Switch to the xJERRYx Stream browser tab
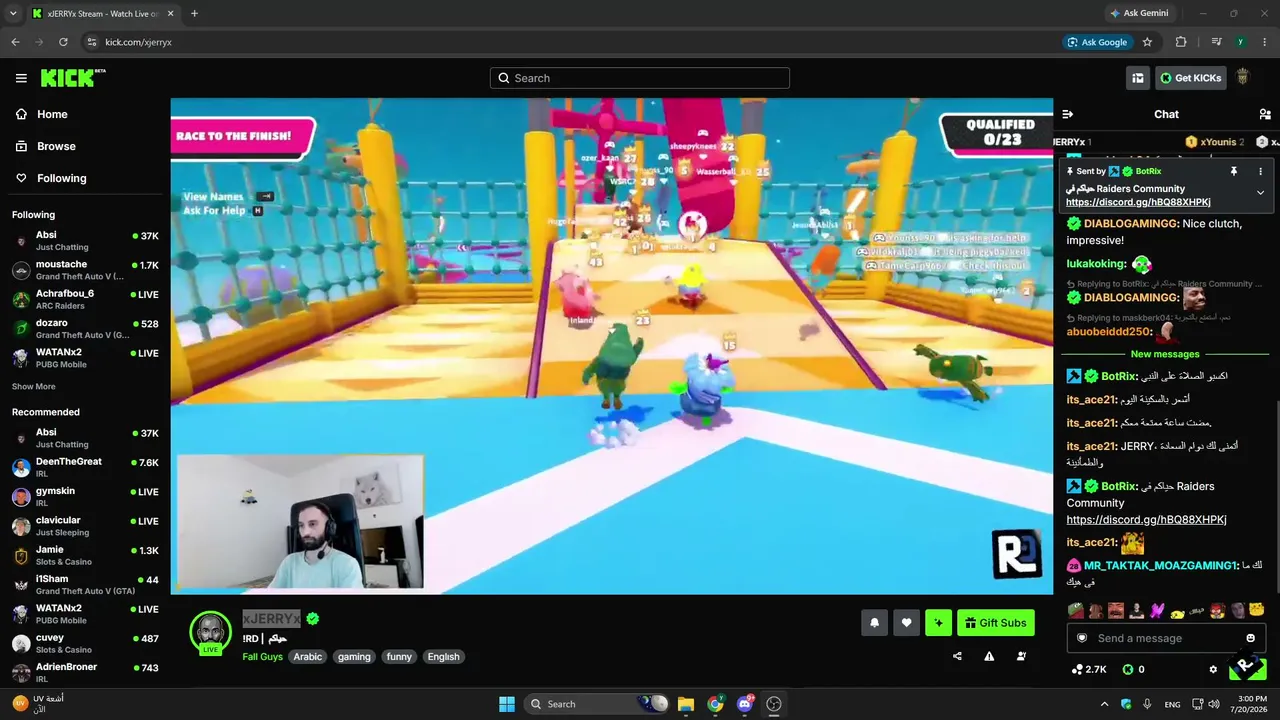This screenshot has height=720, width=1280. (104, 13)
